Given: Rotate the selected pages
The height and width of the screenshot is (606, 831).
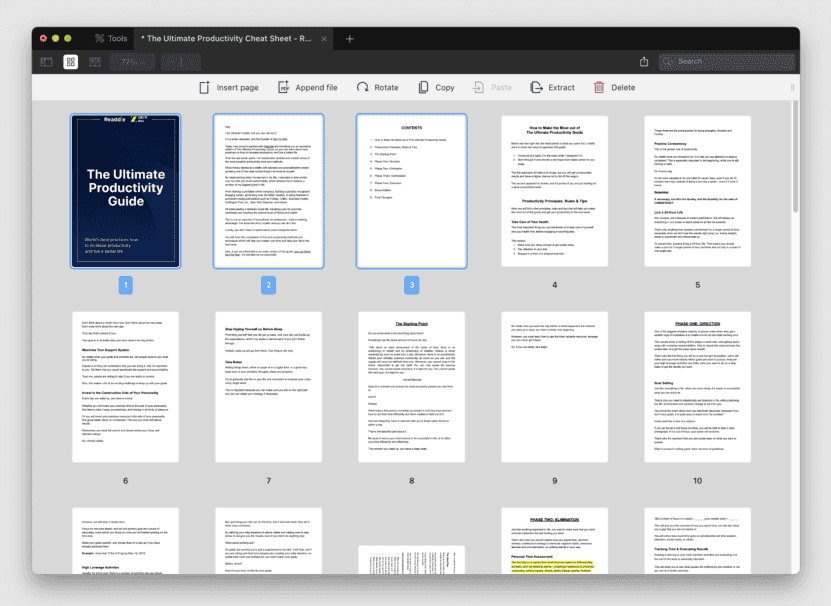Looking at the screenshot, I should point(377,87).
